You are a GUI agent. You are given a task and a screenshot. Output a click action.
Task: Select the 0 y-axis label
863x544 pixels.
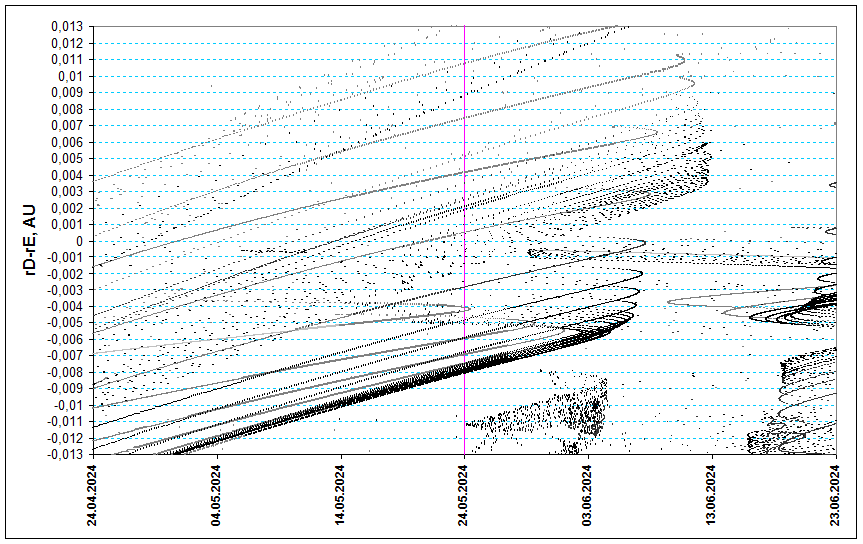click(80, 241)
